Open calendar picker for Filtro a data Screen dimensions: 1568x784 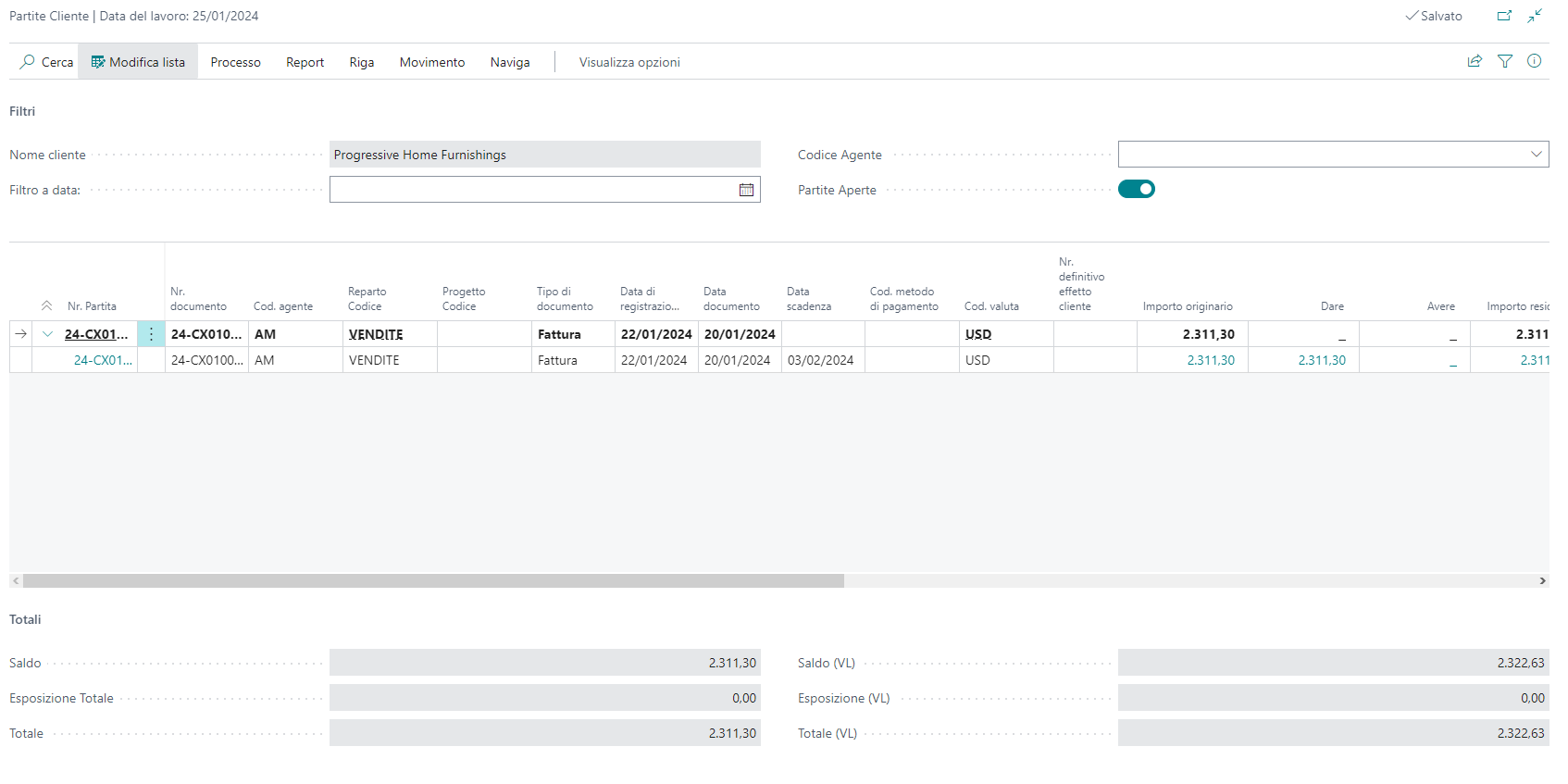coord(746,190)
